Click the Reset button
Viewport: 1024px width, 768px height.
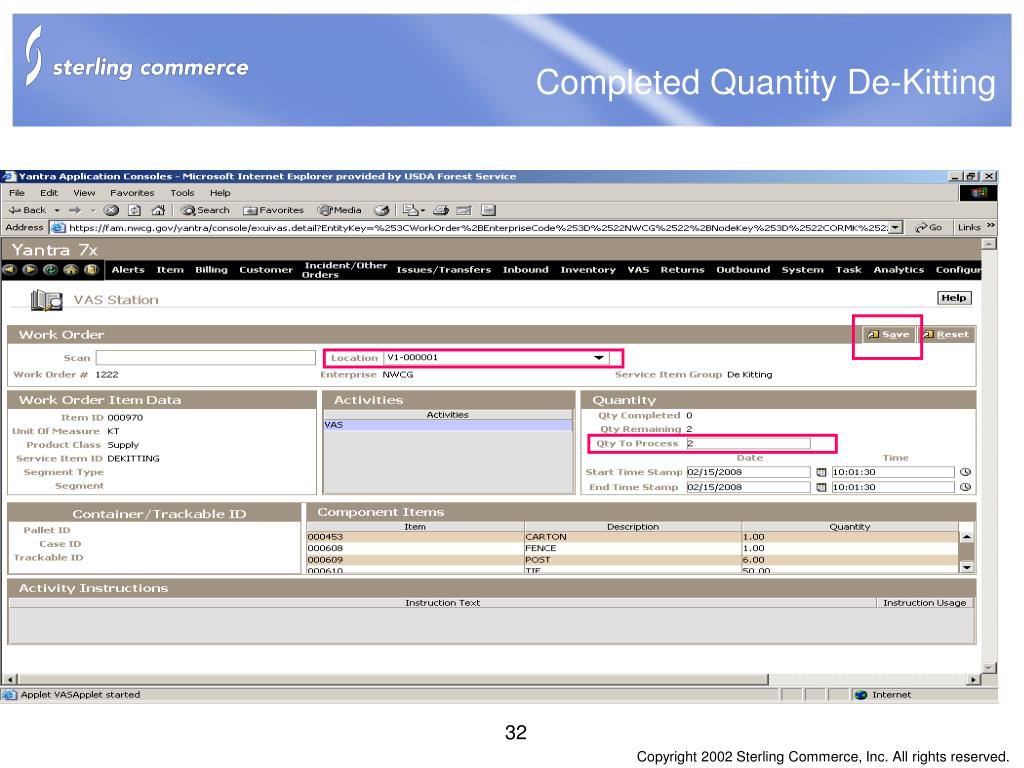coord(946,334)
